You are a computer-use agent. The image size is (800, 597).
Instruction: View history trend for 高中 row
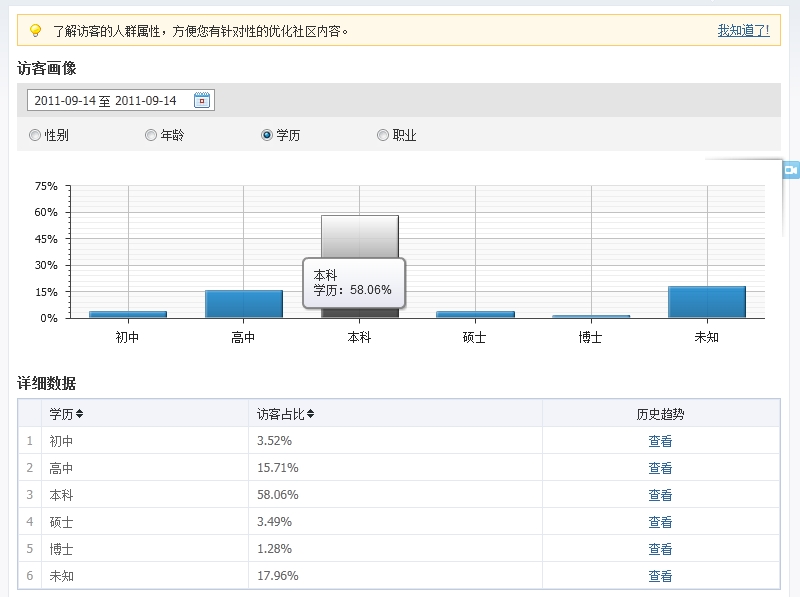pyautogui.click(x=660, y=468)
